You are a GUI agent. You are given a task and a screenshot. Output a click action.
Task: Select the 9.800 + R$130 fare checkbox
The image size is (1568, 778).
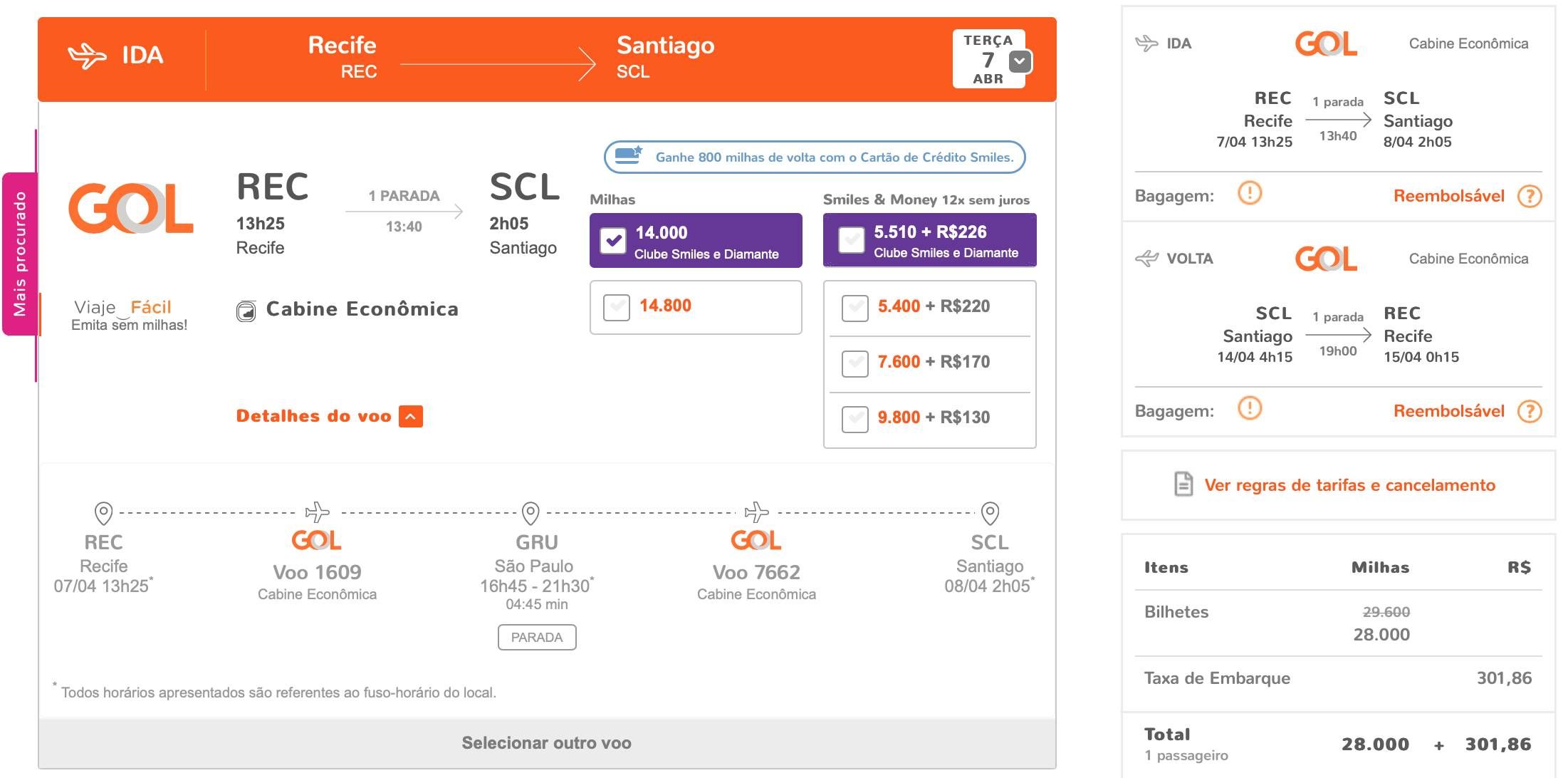[854, 419]
